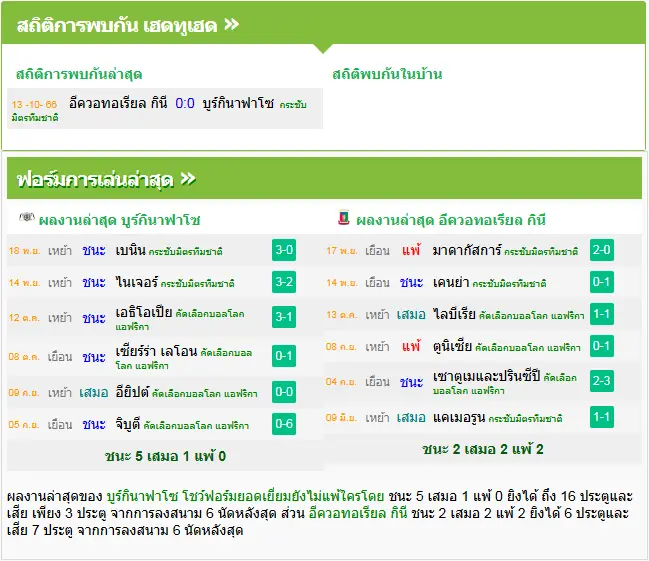
Task: Click the summary ชนะ 2 เสมo 2 แพ้ 2
Action: (483, 449)
